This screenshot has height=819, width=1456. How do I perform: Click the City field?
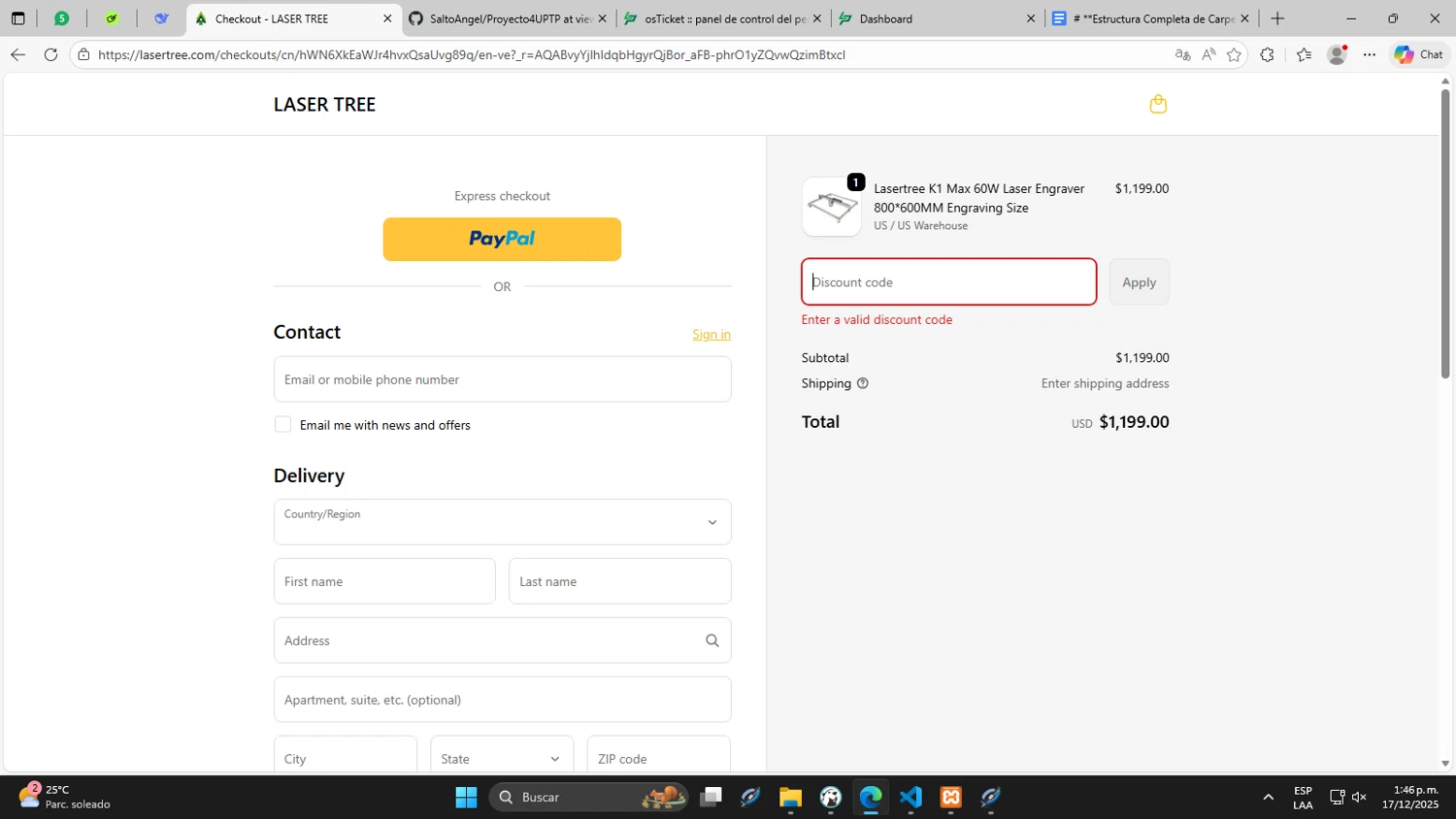(346, 758)
